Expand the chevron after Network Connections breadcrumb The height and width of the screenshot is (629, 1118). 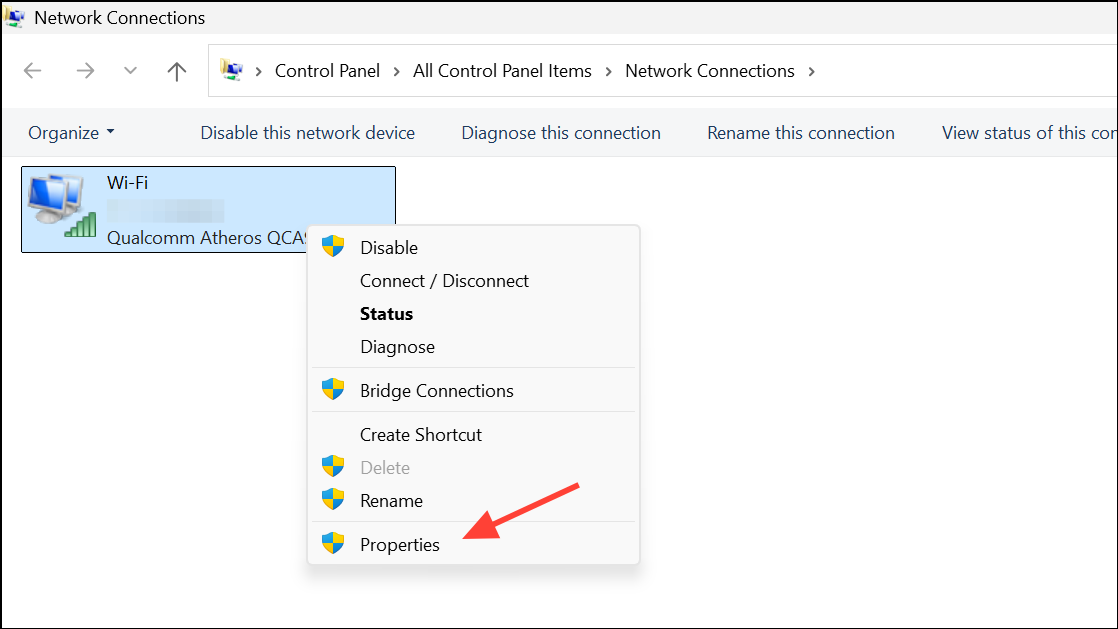pos(811,71)
